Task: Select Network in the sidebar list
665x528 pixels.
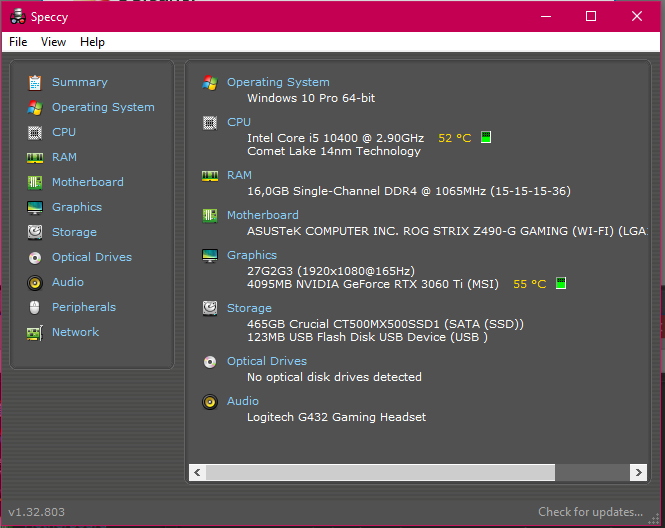Action: click(x=75, y=332)
